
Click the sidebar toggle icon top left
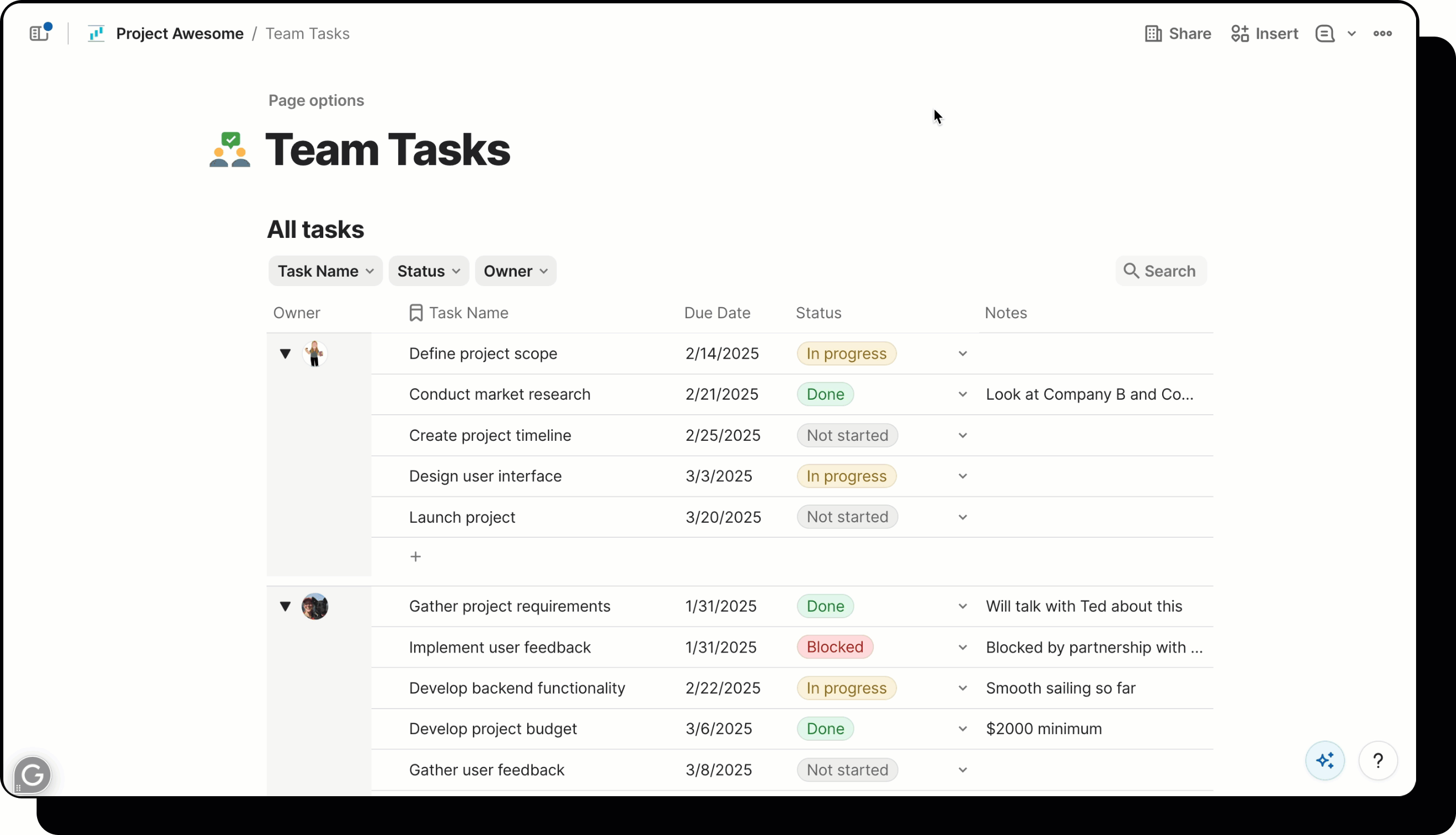pyautogui.click(x=39, y=33)
